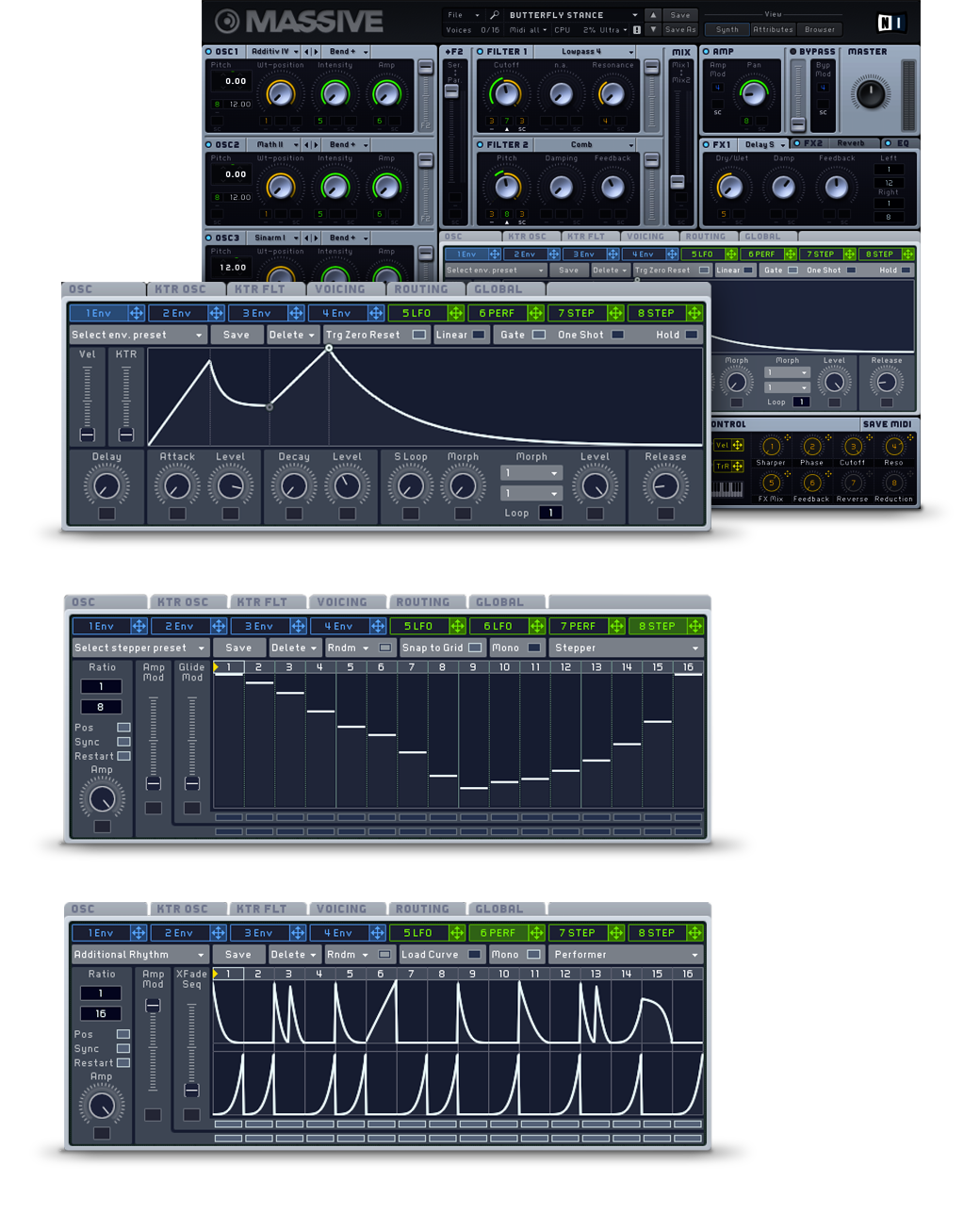The image size is (980, 1214).
Task: Open Select env. preset dropdown in envelope panel
Action: click(138, 335)
